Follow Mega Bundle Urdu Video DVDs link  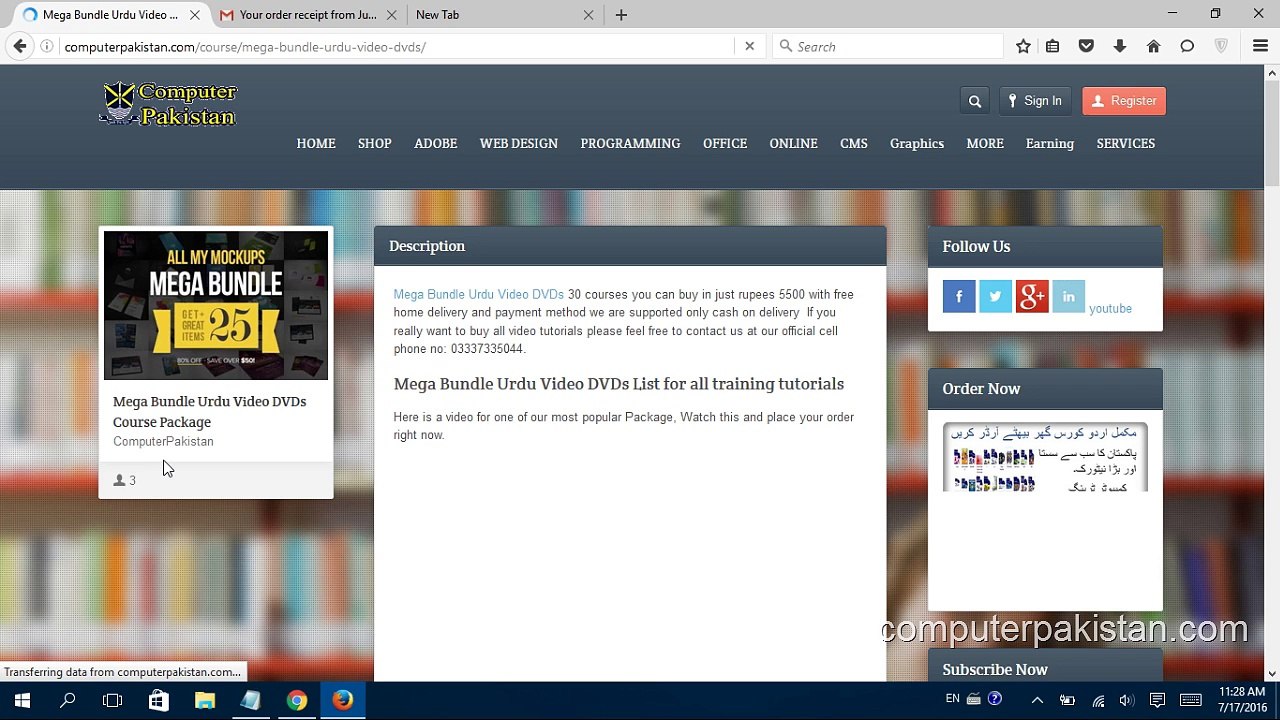479,295
